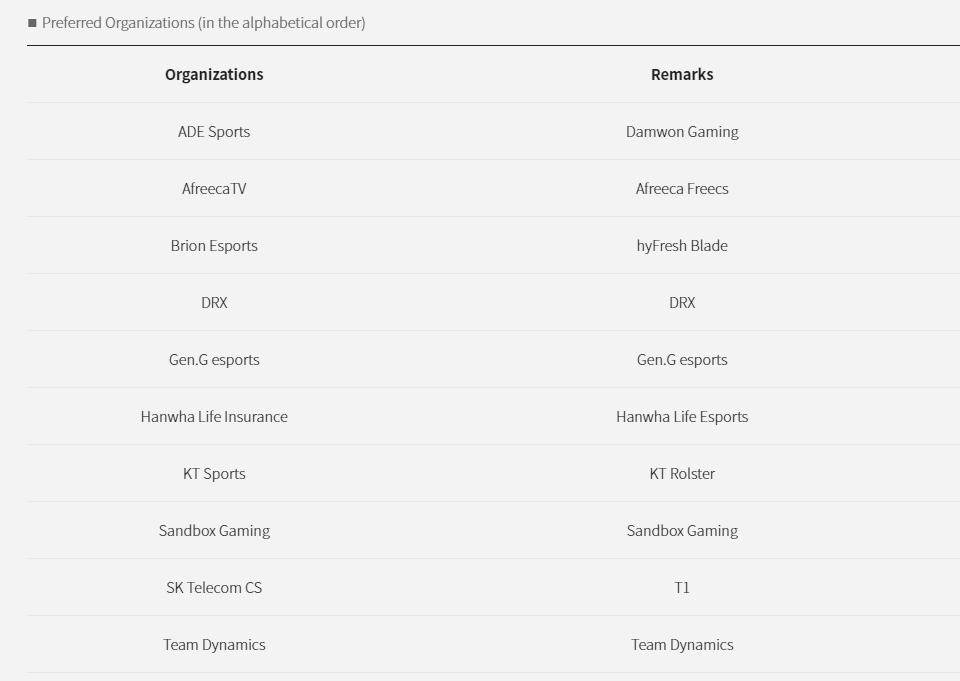Click the Remarks column header
Screen dimensions: 960x681
coord(682,74)
